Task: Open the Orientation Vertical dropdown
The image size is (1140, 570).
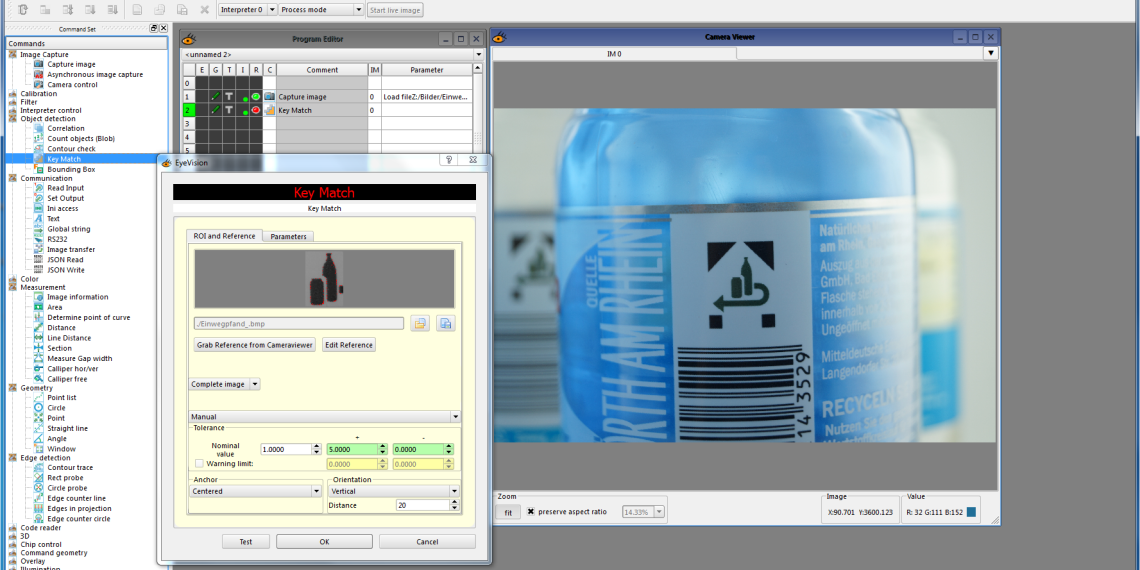Action: tap(394, 492)
